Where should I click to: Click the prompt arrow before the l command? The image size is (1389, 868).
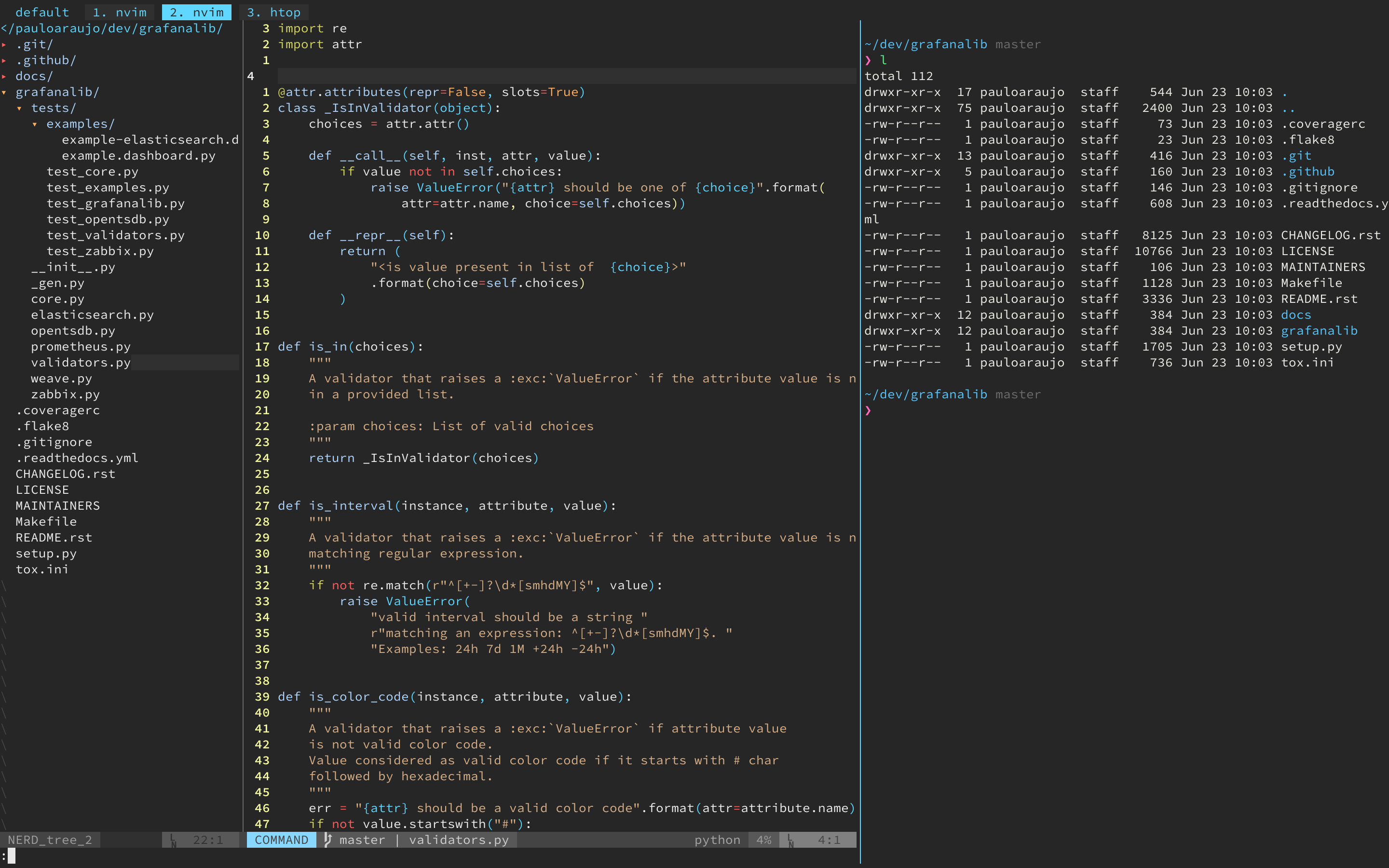click(868, 60)
